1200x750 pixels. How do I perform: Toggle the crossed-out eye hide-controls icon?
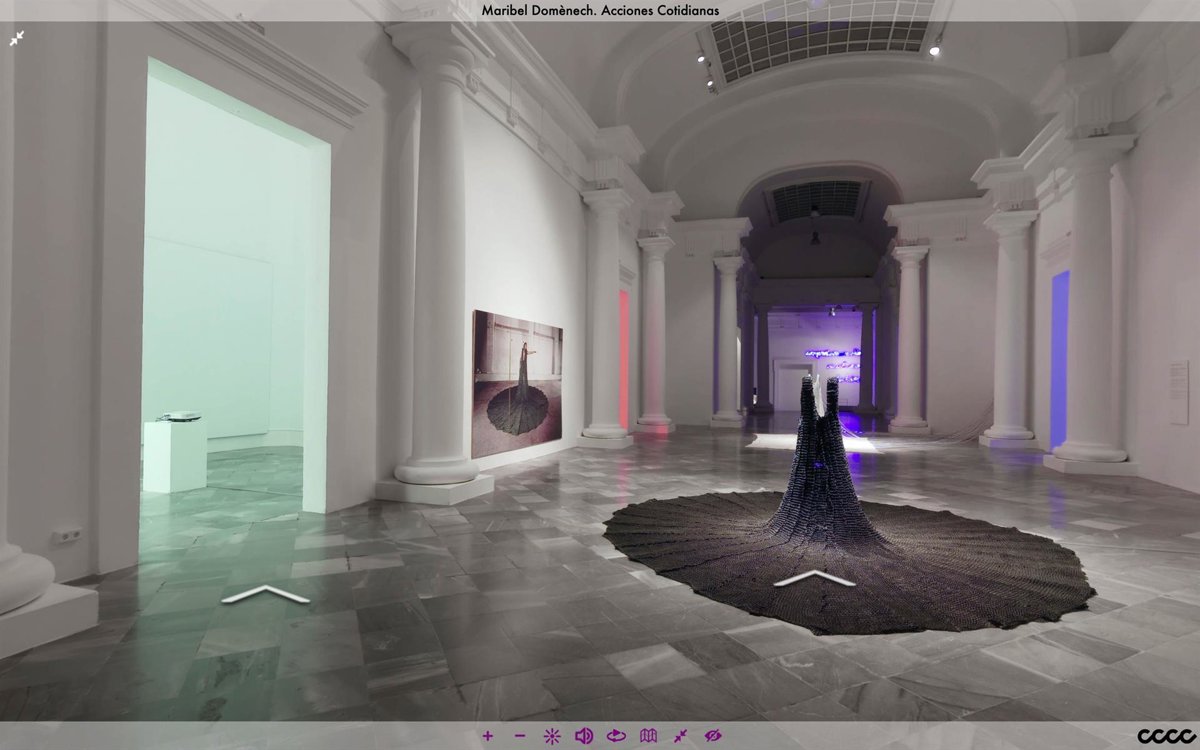click(x=712, y=736)
